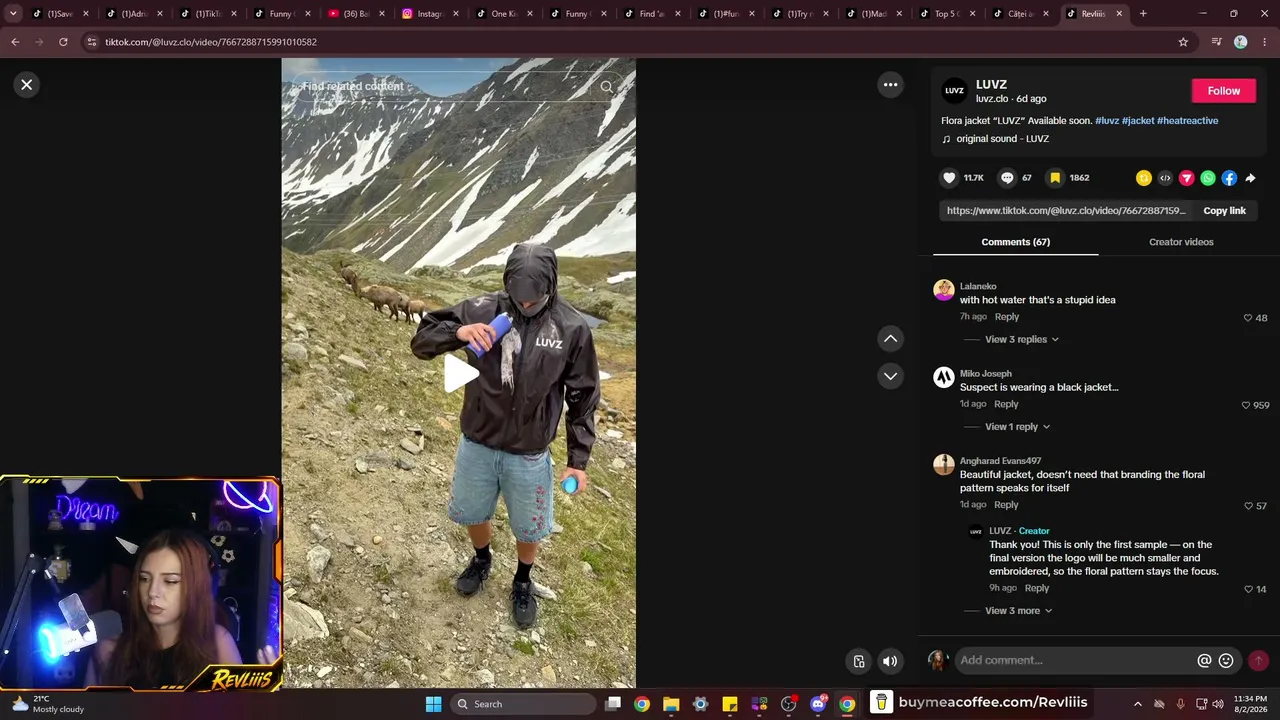Open the LUVZ profile avatar
The height and width of the screenshot is (720, 1280).
click(x=955, y=91)
